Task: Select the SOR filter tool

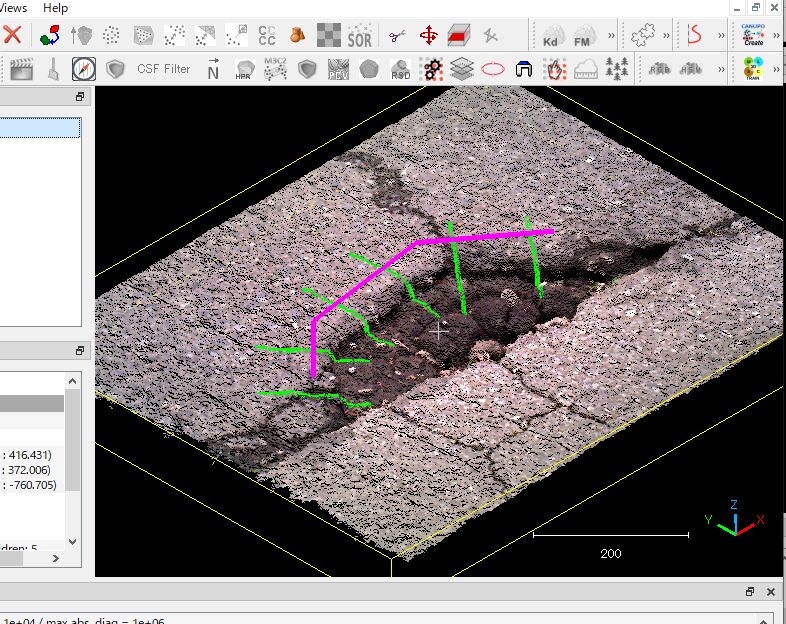Action: click(x=359, y=37)
